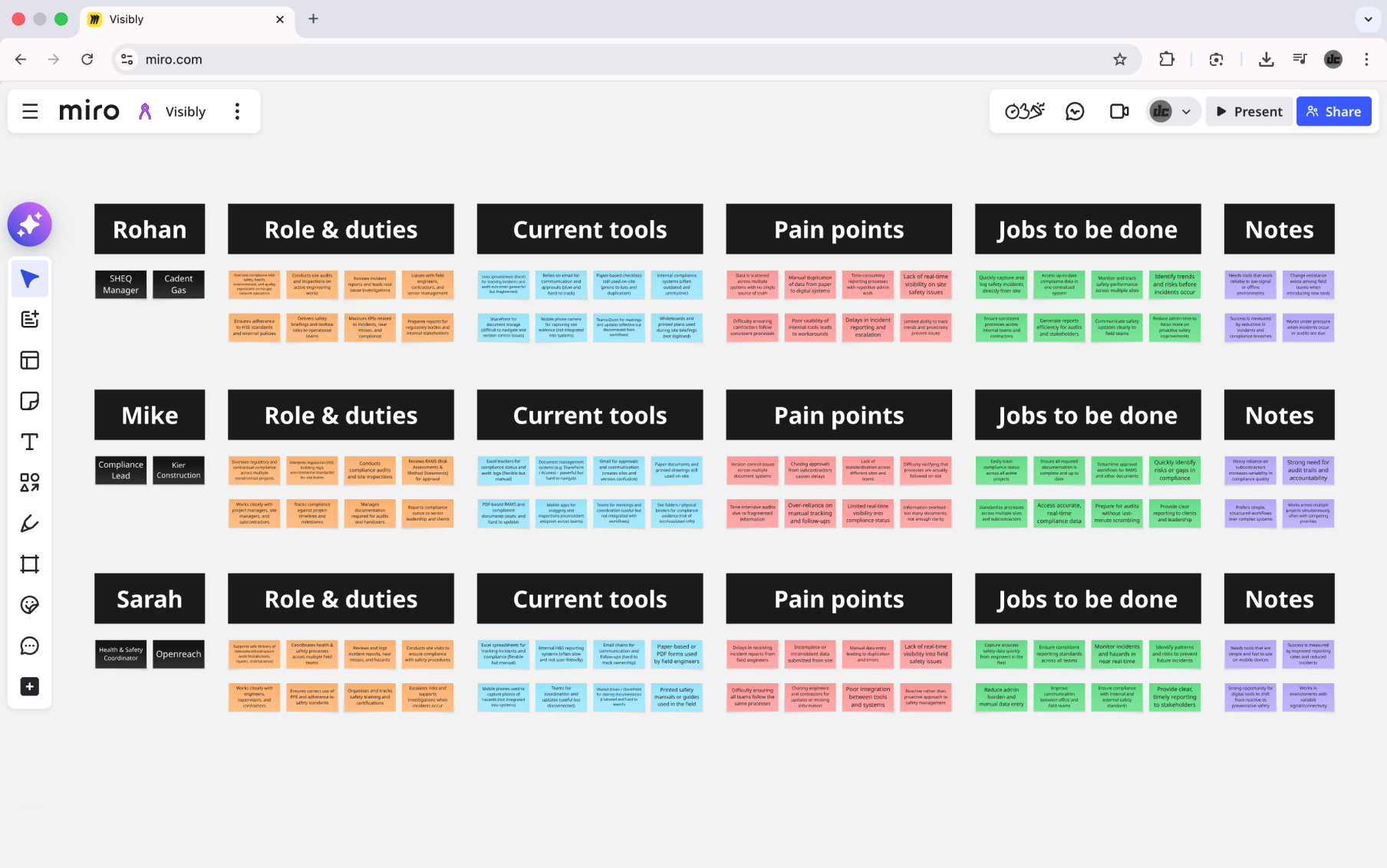Bookmark this page with star icon
1387x868 pixels.
coord(1120,60)
